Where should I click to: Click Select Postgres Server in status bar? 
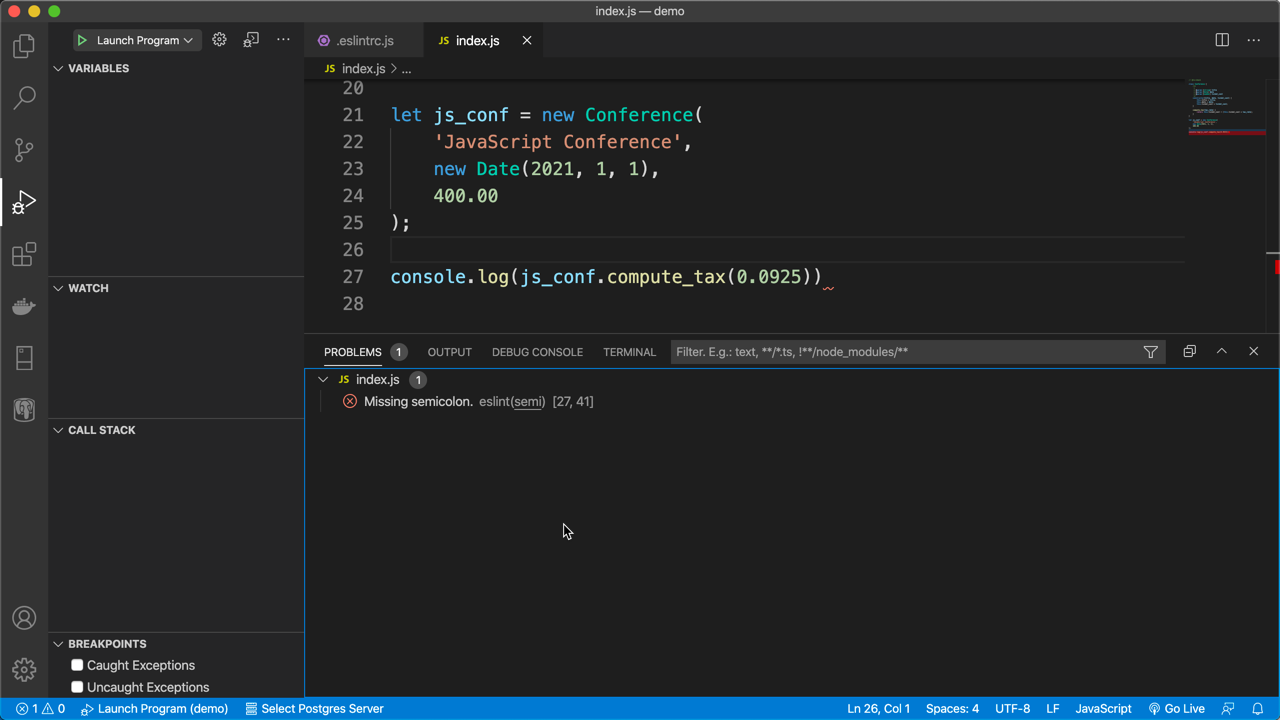click(x=314, y=709)
